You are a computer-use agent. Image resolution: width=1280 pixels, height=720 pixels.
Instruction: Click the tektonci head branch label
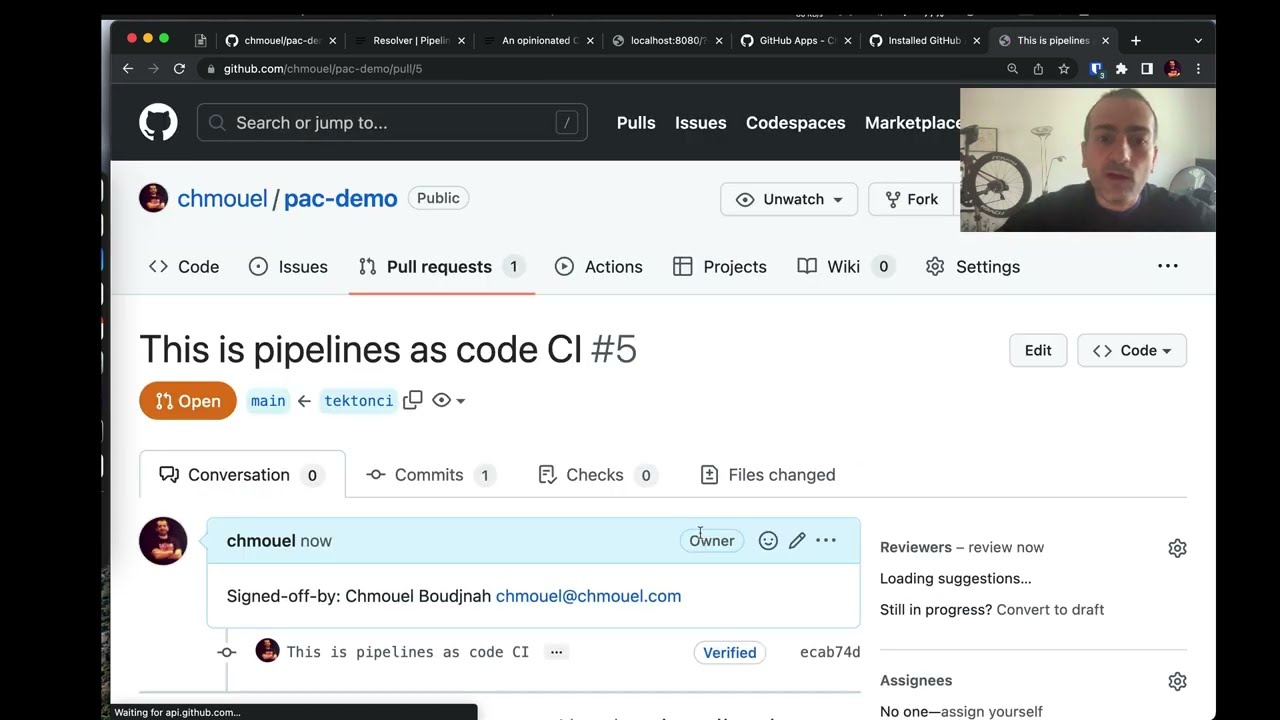pos(358,400)
